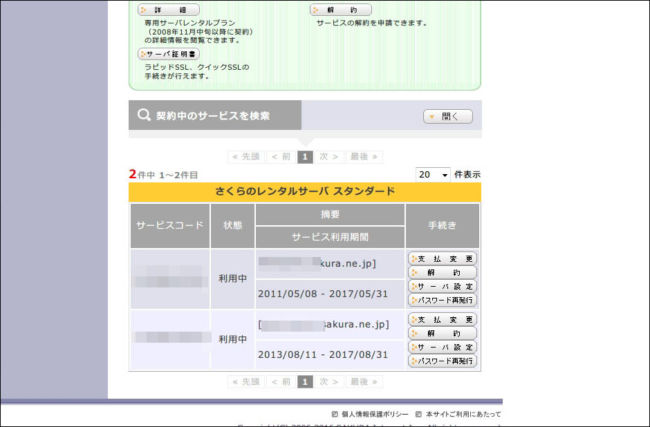Open the 20 件表示 dropdown
This screenshot has height=427, width=650.
tap(432, 175)
